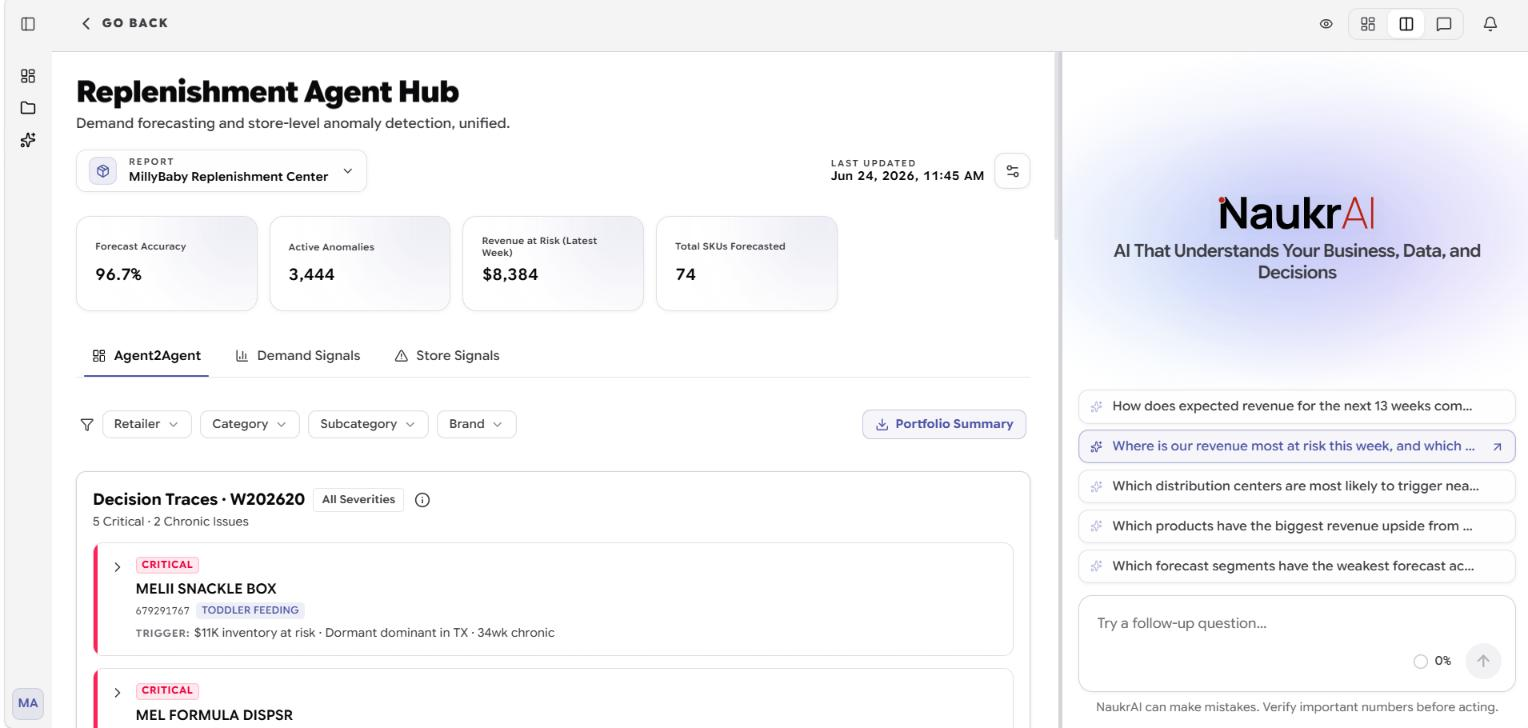Click the 0% usage indicator
Image resolution: width=1528 pixels, height=728 pixels.
pos(1433,661)
